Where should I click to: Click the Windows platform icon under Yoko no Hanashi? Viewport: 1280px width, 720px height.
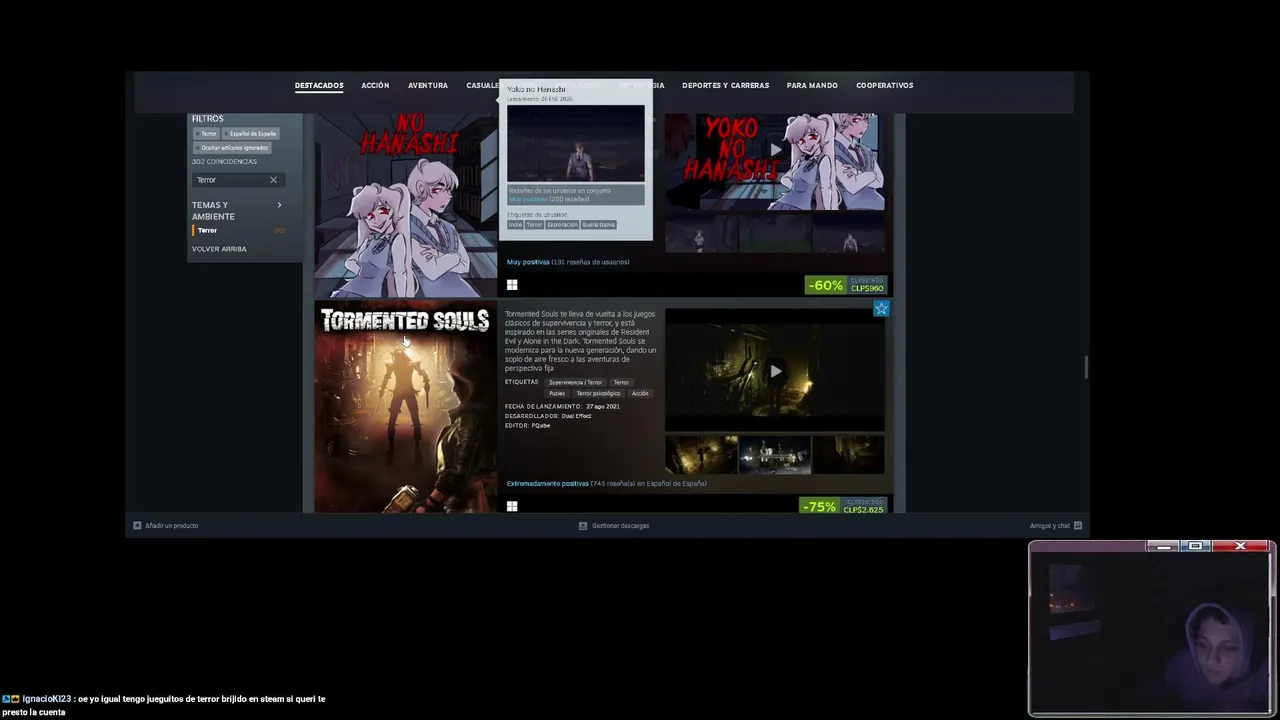[x=512, y=285]
